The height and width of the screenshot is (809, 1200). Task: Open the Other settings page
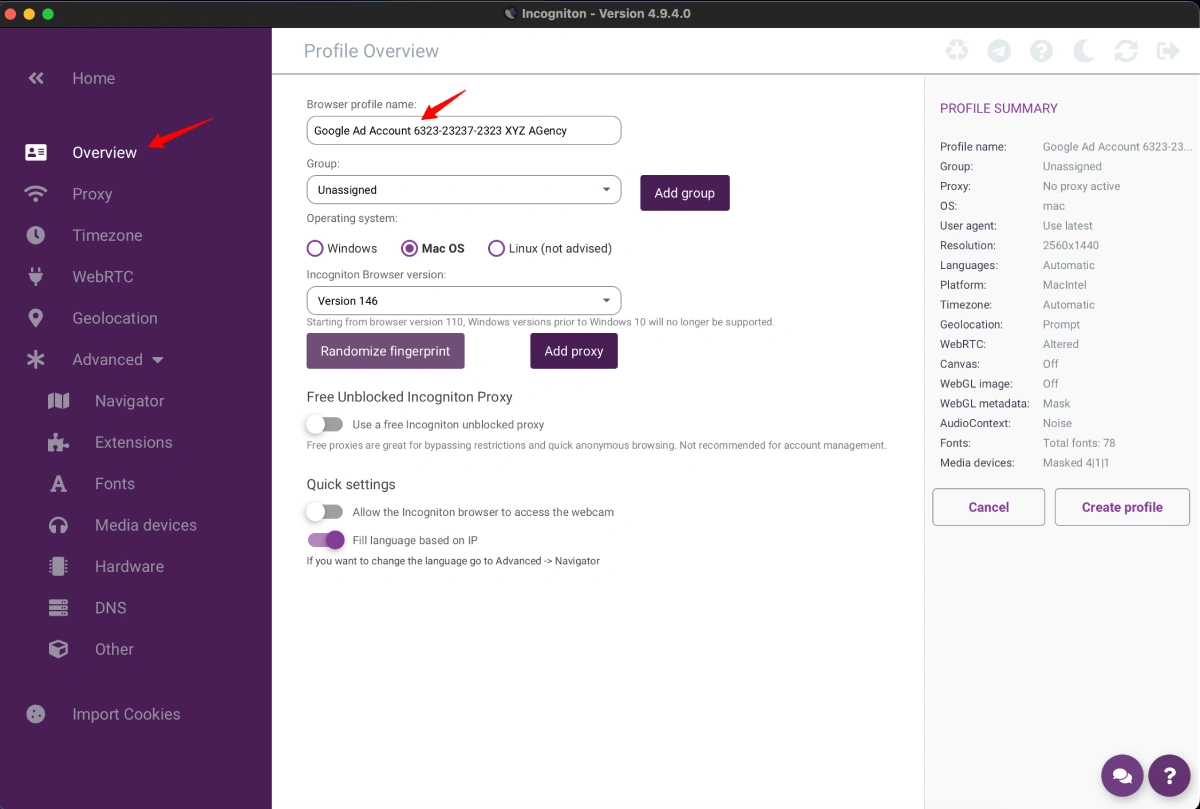pyautogui.click(x=114, y=649)
